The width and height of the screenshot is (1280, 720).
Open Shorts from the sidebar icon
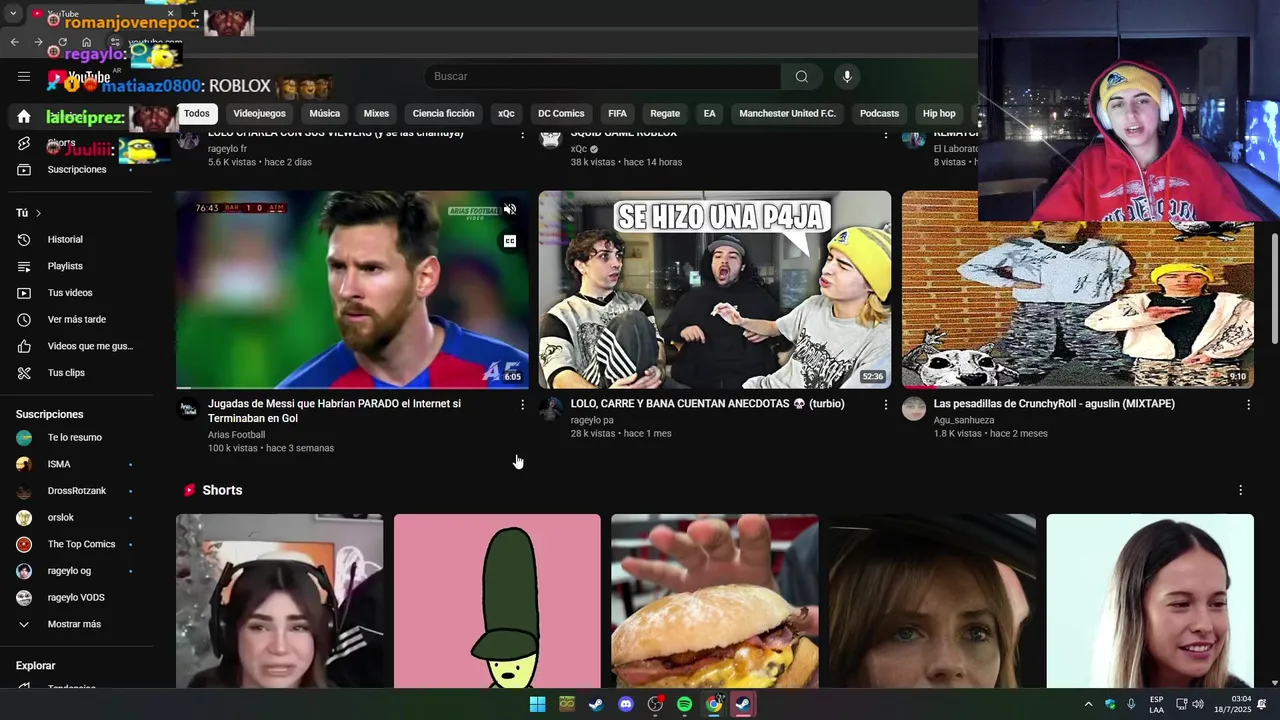[x=24, y=143]
